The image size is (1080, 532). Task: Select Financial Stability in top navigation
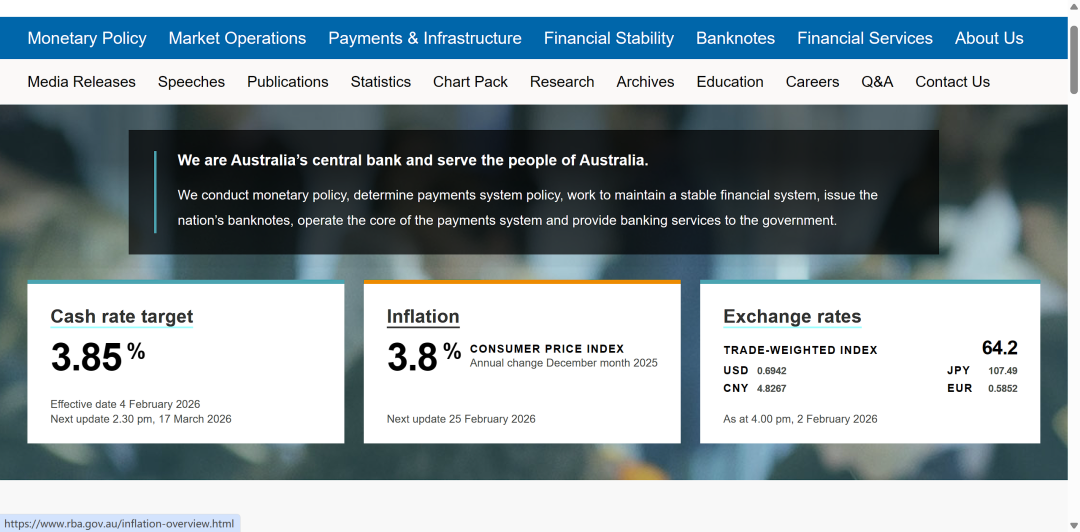pyautogui.click(x=609, y=38)
